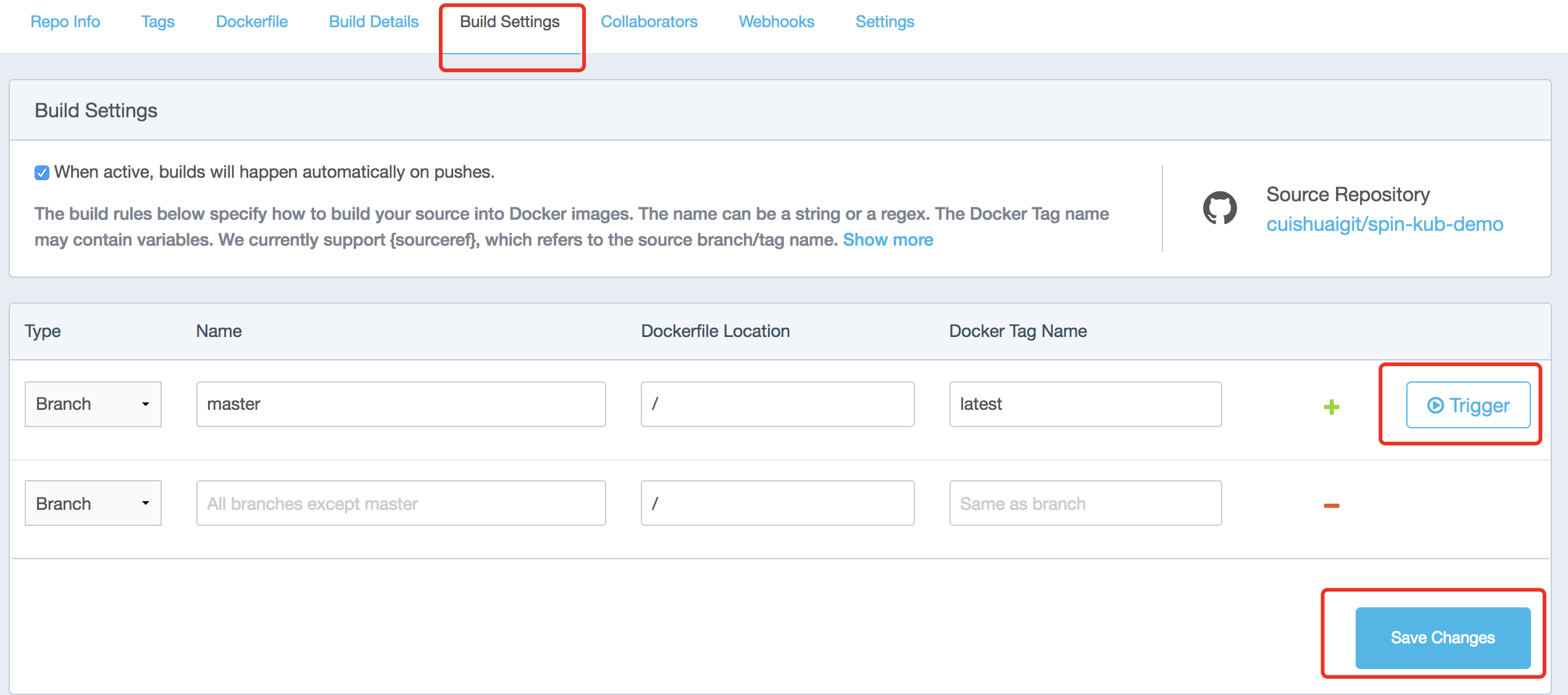Click the Save Changes button
The width and height of the screenshot is (1568, 695).
click(x=1443, y=638)
